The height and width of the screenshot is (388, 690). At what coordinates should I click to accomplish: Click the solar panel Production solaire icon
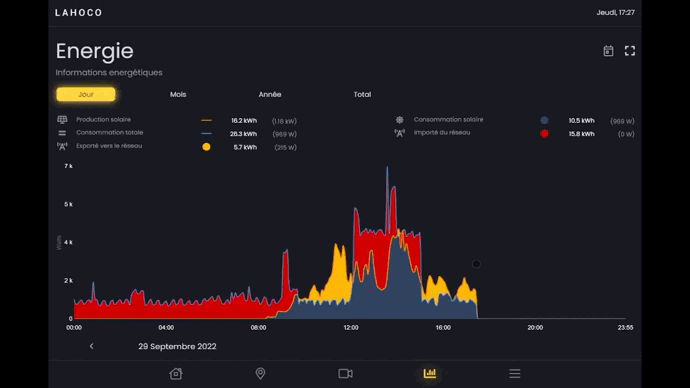pyautogui.click(x=62, y=120)
